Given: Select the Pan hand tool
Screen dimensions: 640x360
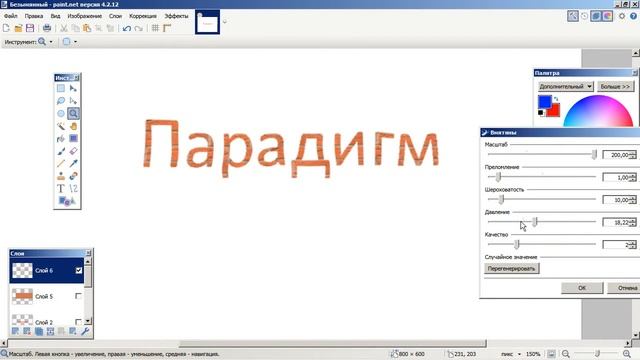Looking at the screenshot, I should (x=73, y=126).
